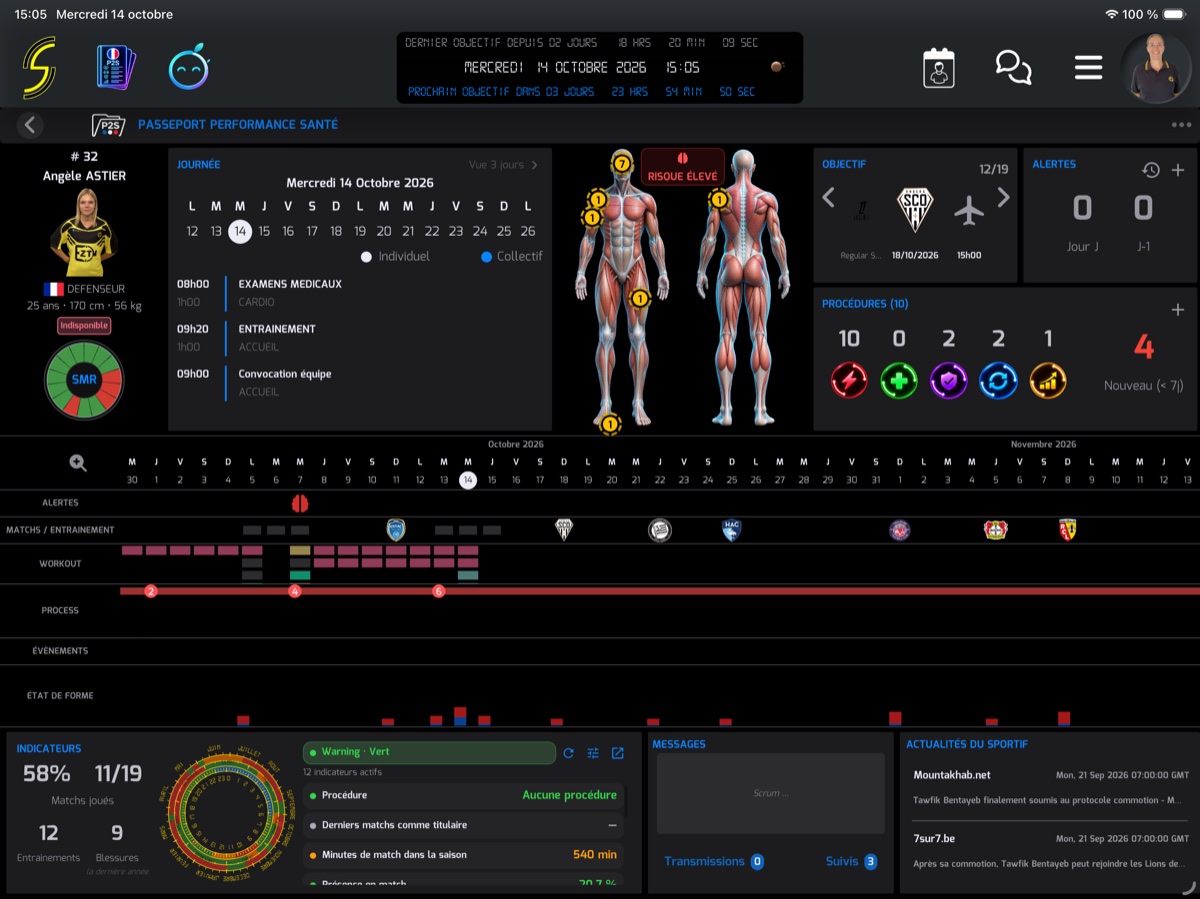Open indicators in external view

pyautogui.click(x=618, y=753)
